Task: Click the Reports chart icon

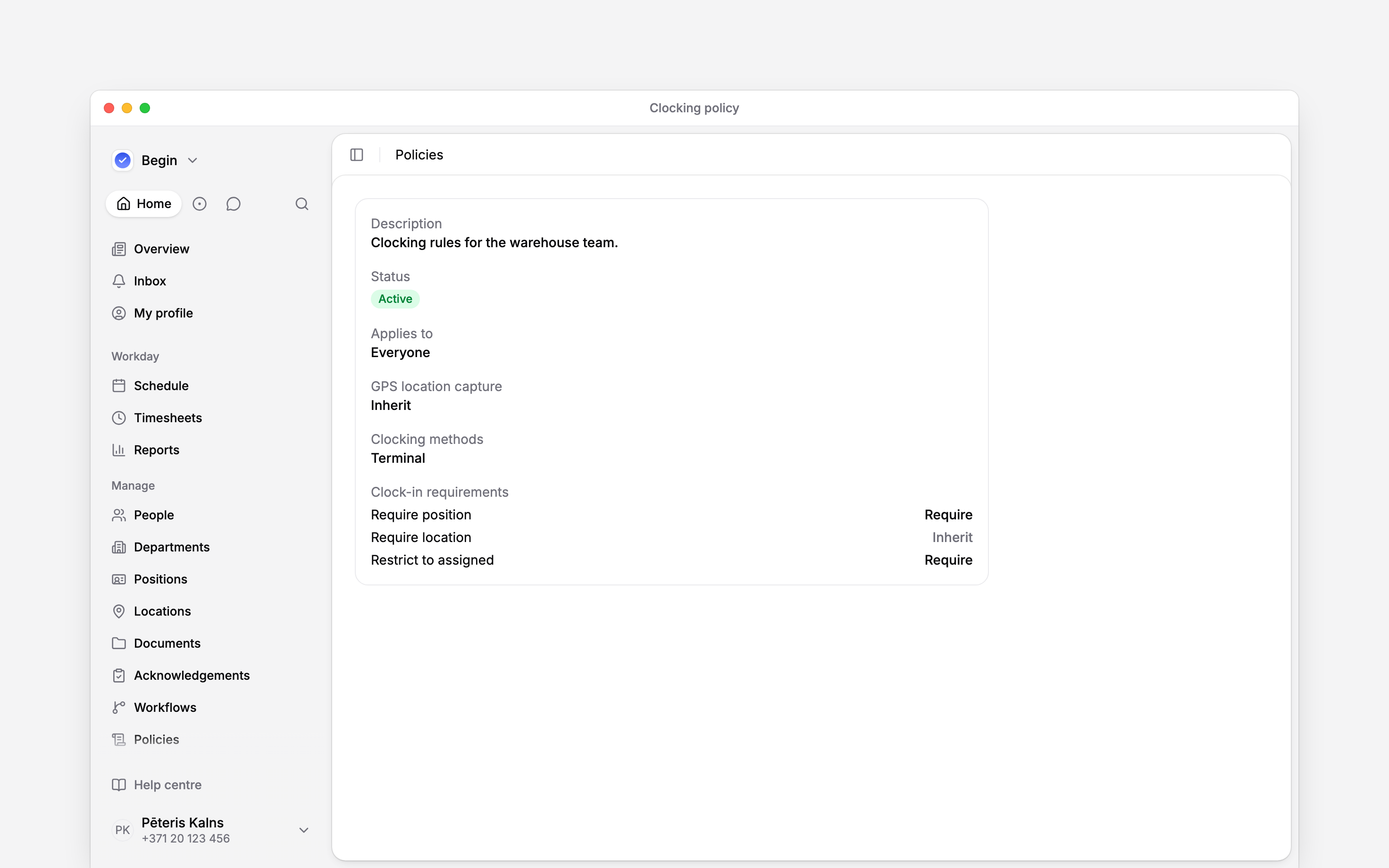Action: click(x=119, y=450)
